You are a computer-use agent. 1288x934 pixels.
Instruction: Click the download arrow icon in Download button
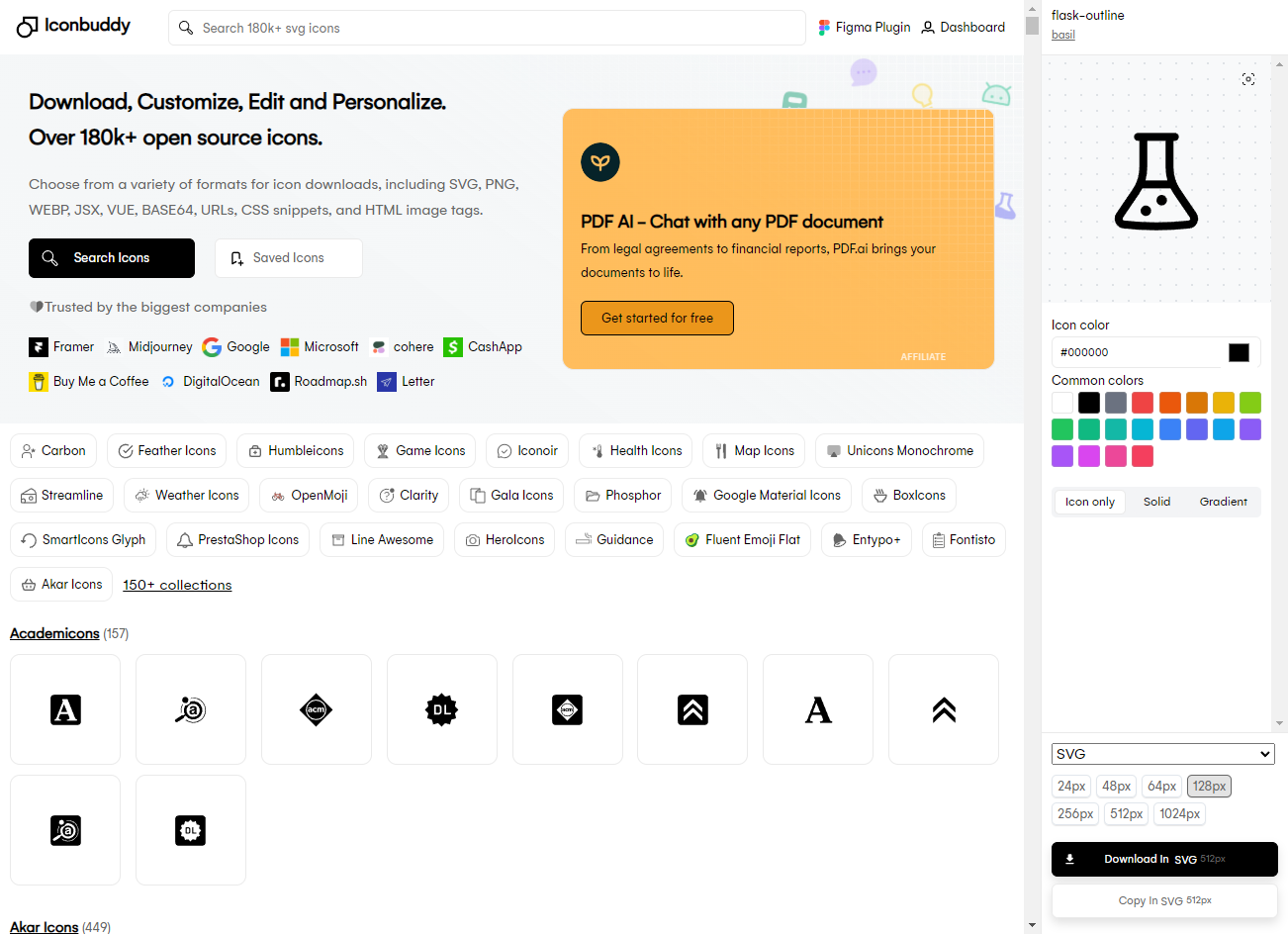click(1069, 859)
